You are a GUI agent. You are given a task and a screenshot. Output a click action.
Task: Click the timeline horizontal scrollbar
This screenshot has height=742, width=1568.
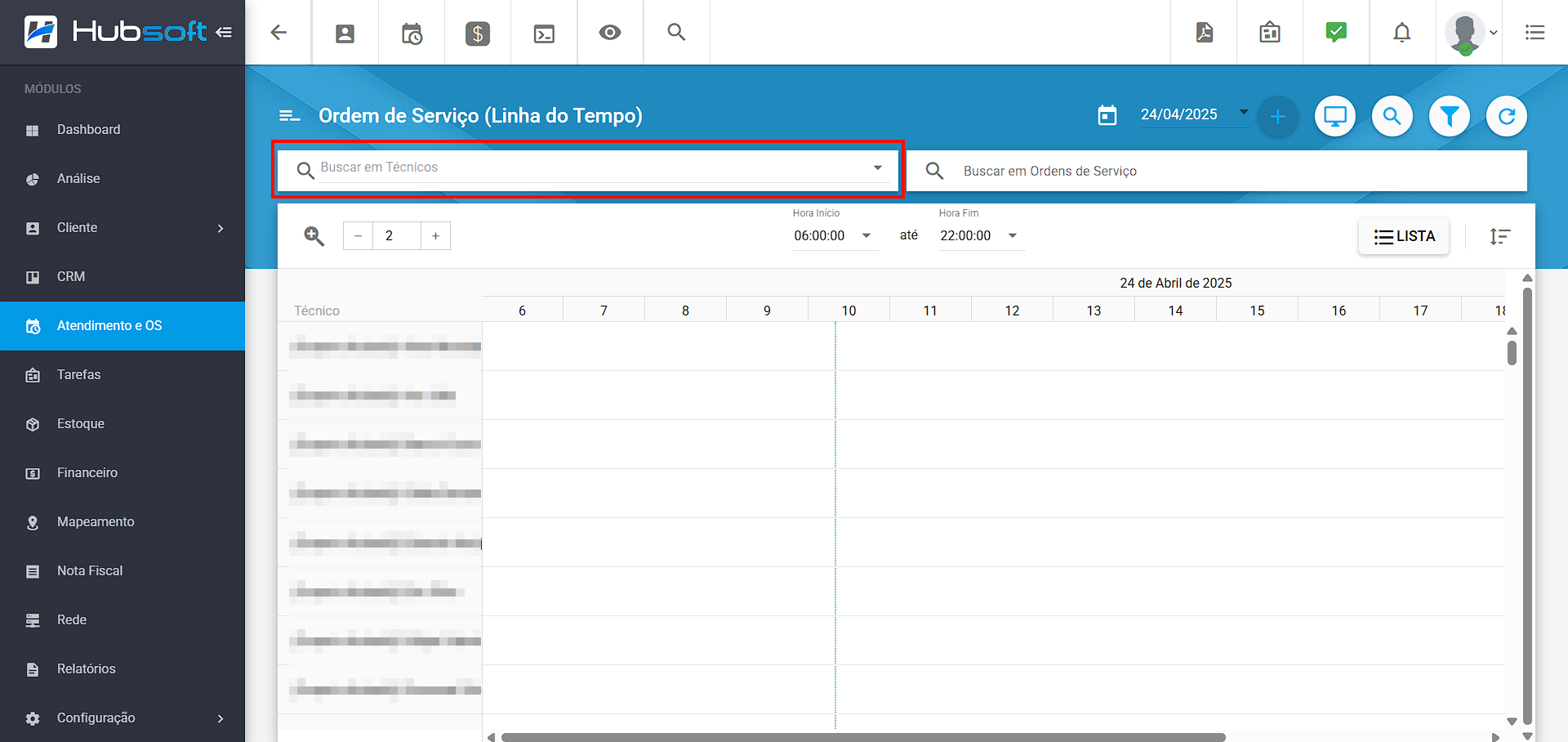[x=863, y=737]
